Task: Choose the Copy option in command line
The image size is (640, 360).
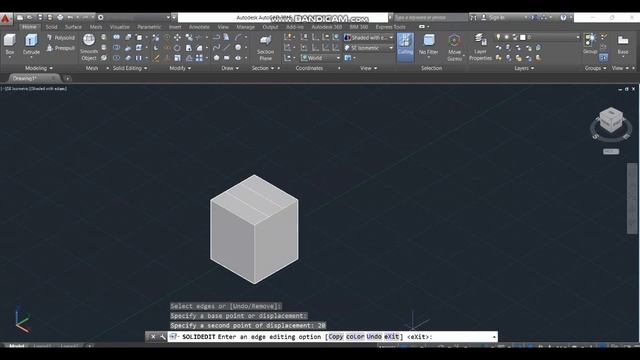Action: 336,337
